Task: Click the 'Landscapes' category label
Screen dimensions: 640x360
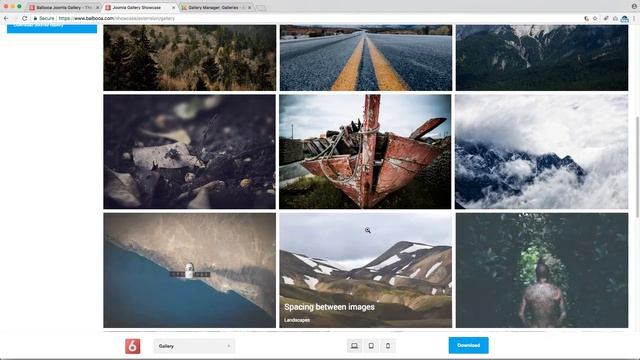Action: [297, 320]
